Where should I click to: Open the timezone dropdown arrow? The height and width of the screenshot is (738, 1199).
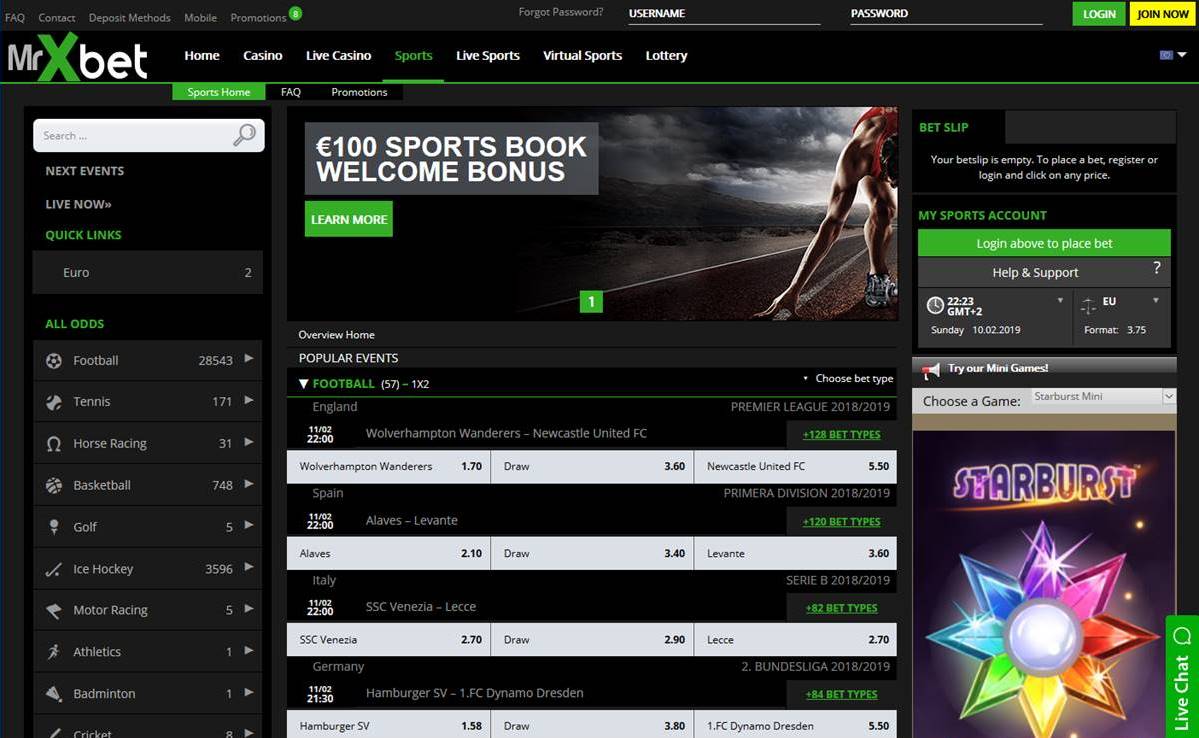pyautogui.click(x=1060, y=301)
